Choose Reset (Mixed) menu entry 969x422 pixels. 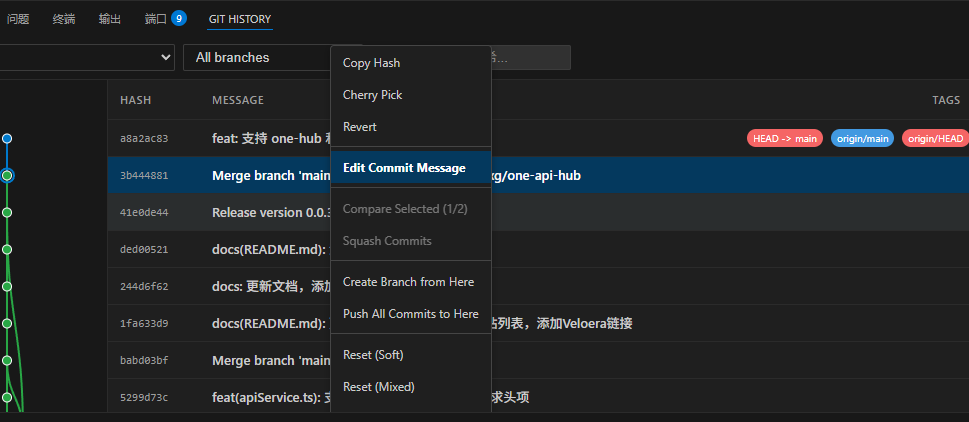click(x=378, y=387)
